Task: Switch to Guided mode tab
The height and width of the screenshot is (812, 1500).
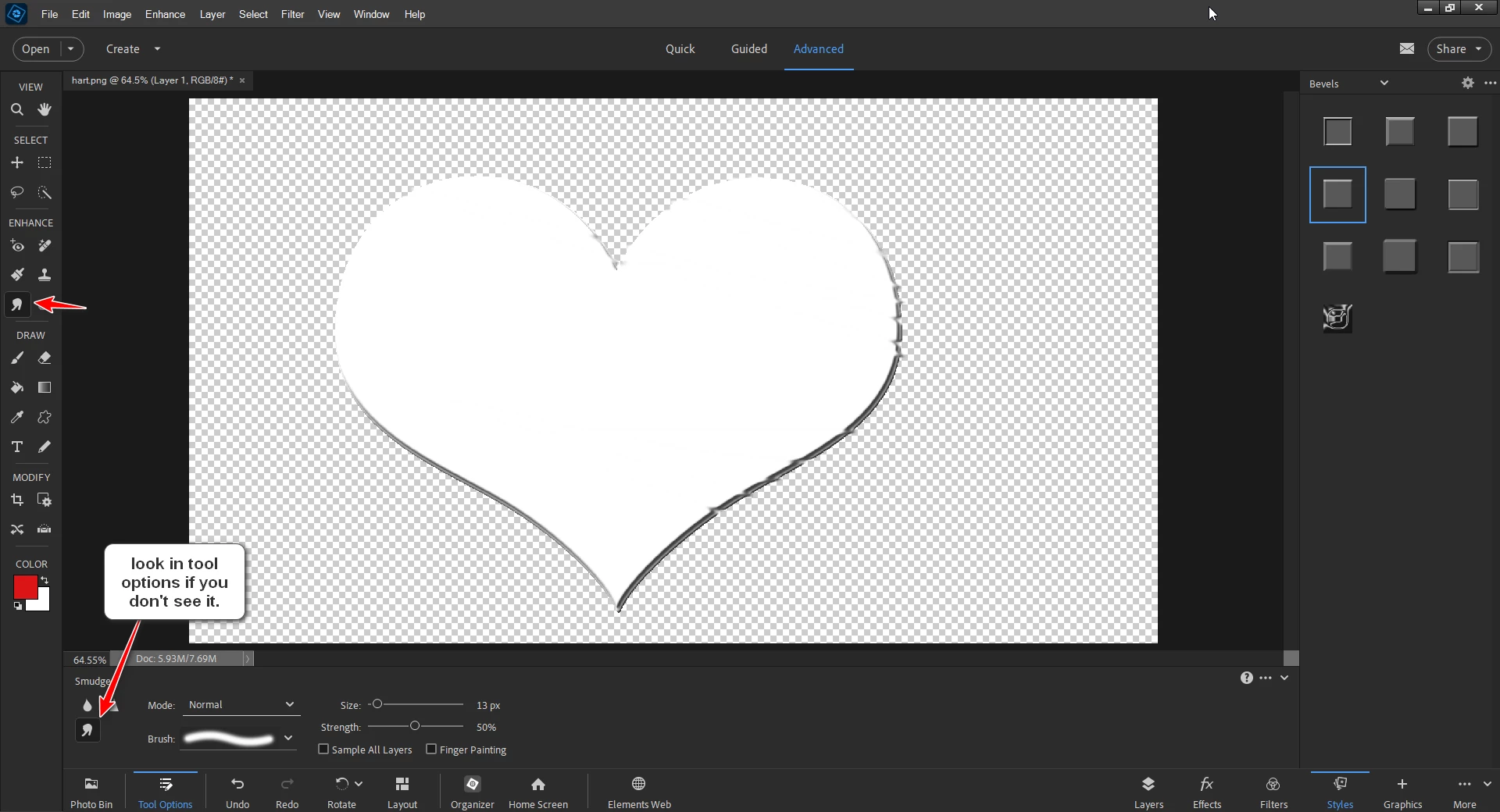Action: coord(748,49)
